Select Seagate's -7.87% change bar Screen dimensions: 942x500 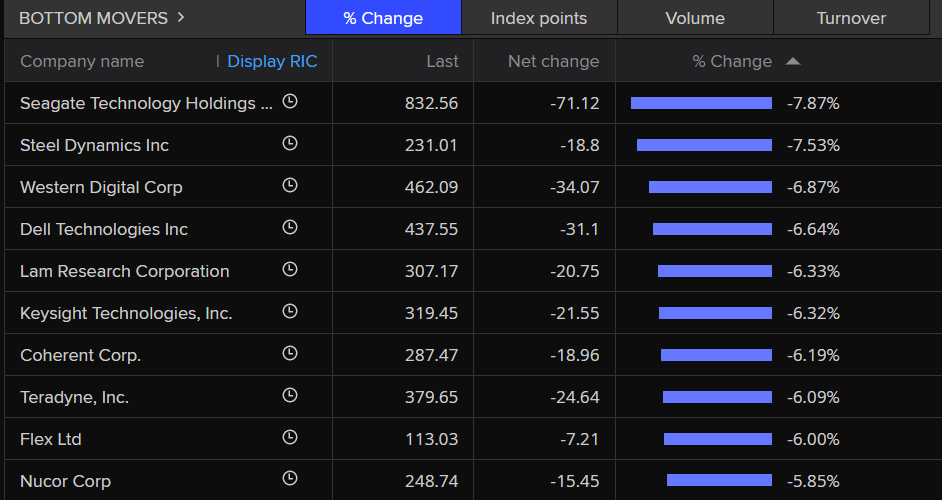701,103
